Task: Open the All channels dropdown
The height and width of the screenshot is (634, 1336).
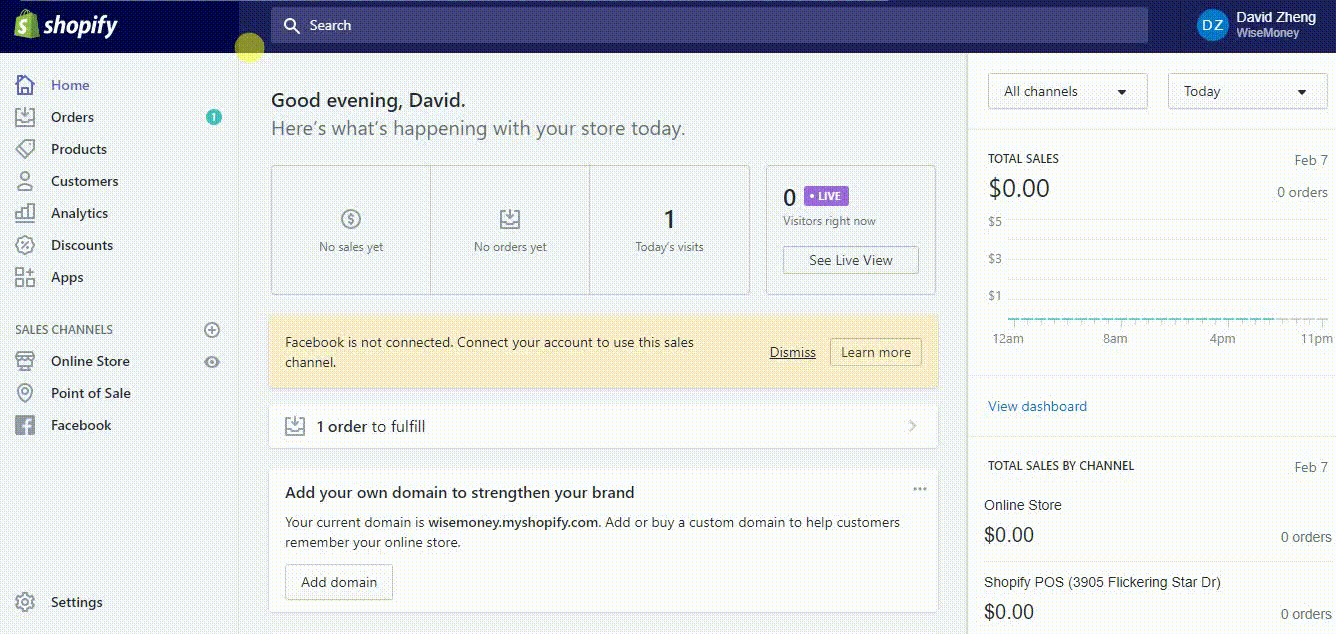Action: click(x=1067, y=91)
